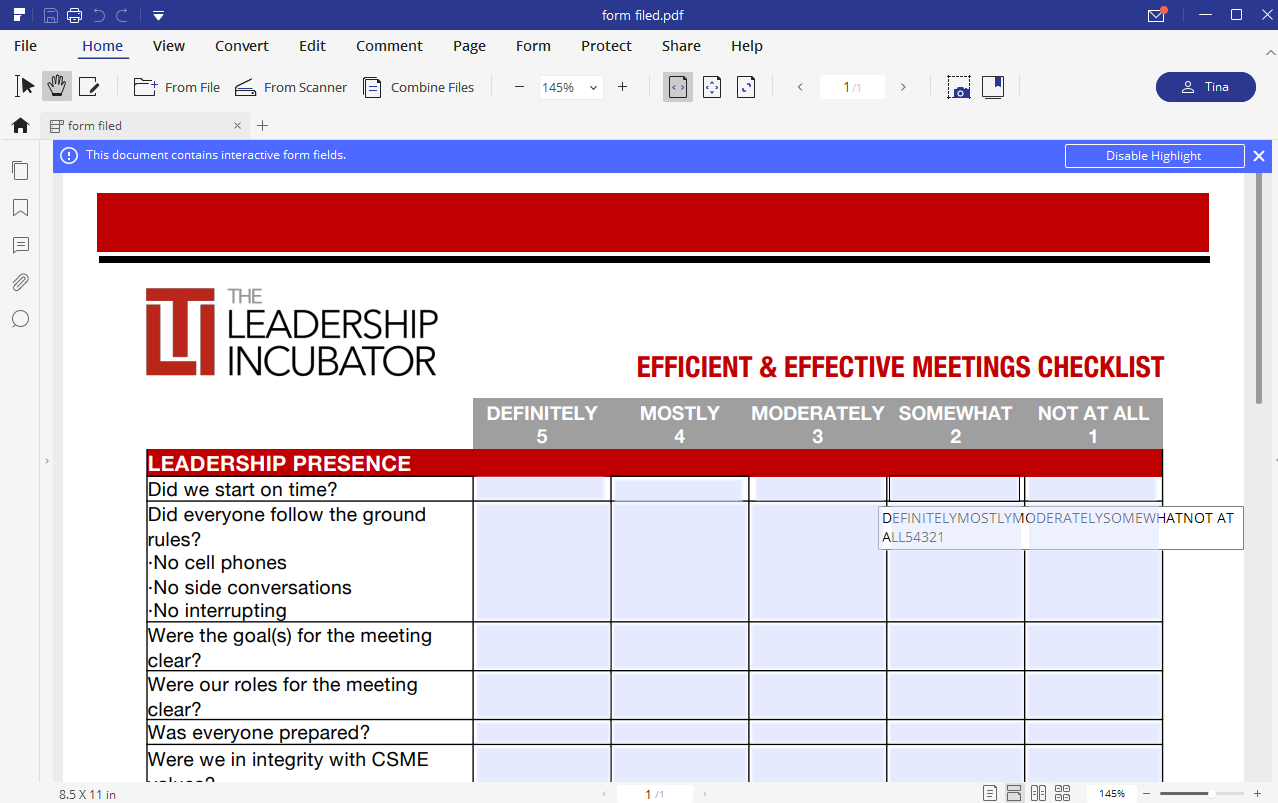Open the Bookmarks sidebar panel
Screen dimensions: 1278x803
tap(20, 207)
